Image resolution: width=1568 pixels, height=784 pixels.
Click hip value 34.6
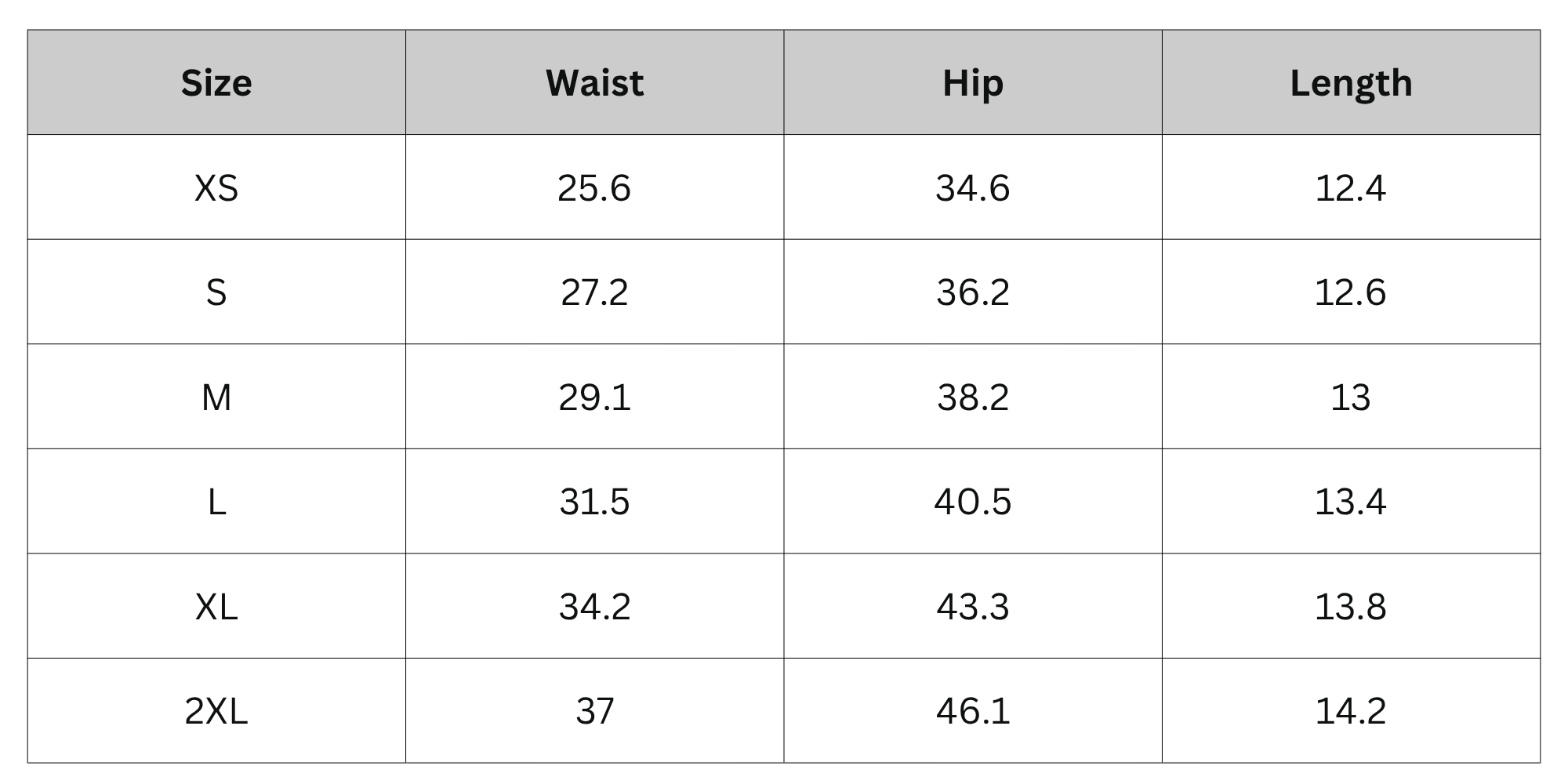tap(973, 188)
